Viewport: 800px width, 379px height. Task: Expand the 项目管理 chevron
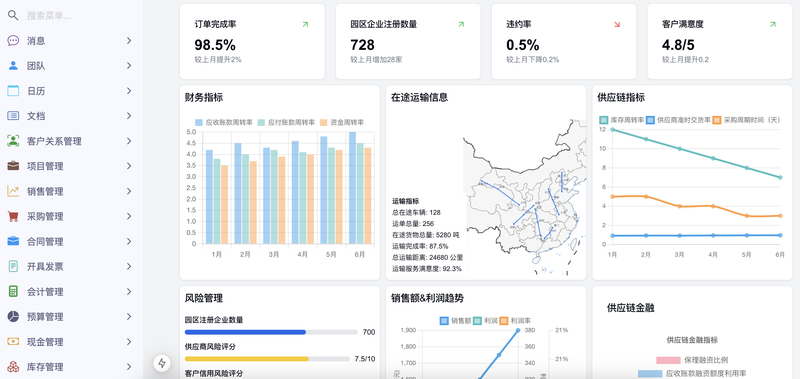coord(129,166)
